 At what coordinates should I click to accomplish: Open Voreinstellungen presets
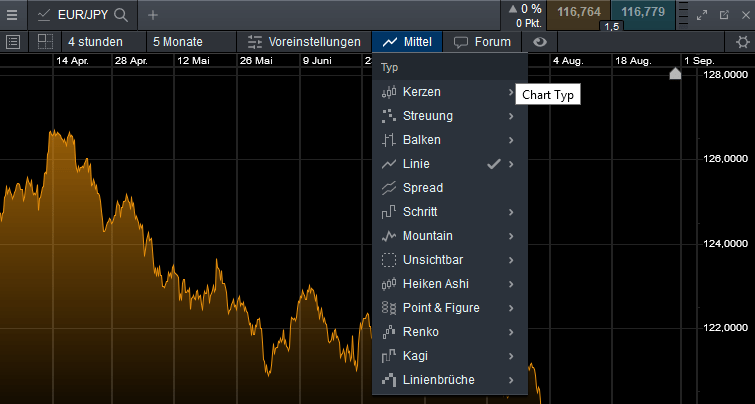(304, 42)
